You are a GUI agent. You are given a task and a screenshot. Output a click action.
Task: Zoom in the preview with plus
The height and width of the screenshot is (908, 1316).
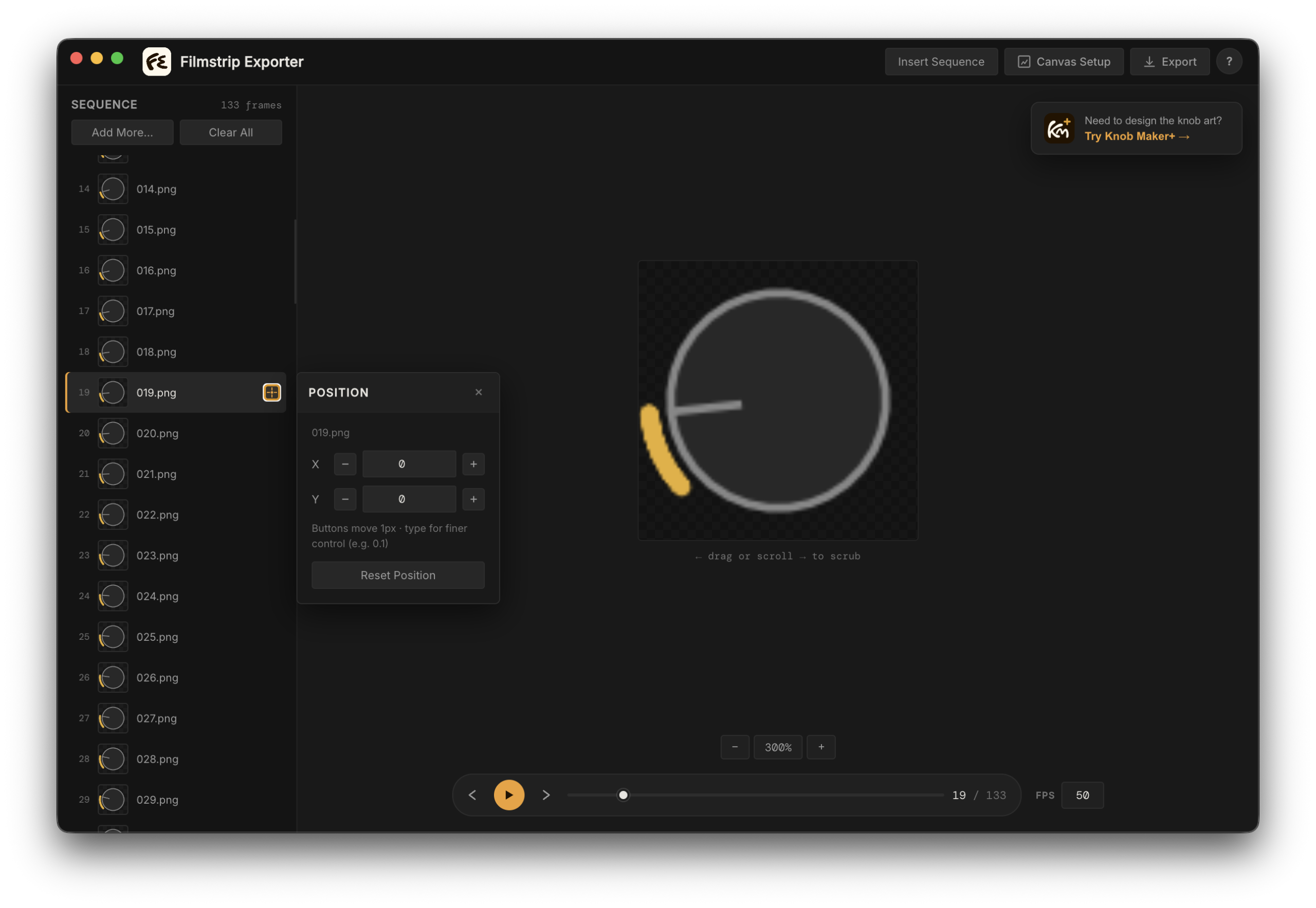pyautogui.click(x=821, y=747)
